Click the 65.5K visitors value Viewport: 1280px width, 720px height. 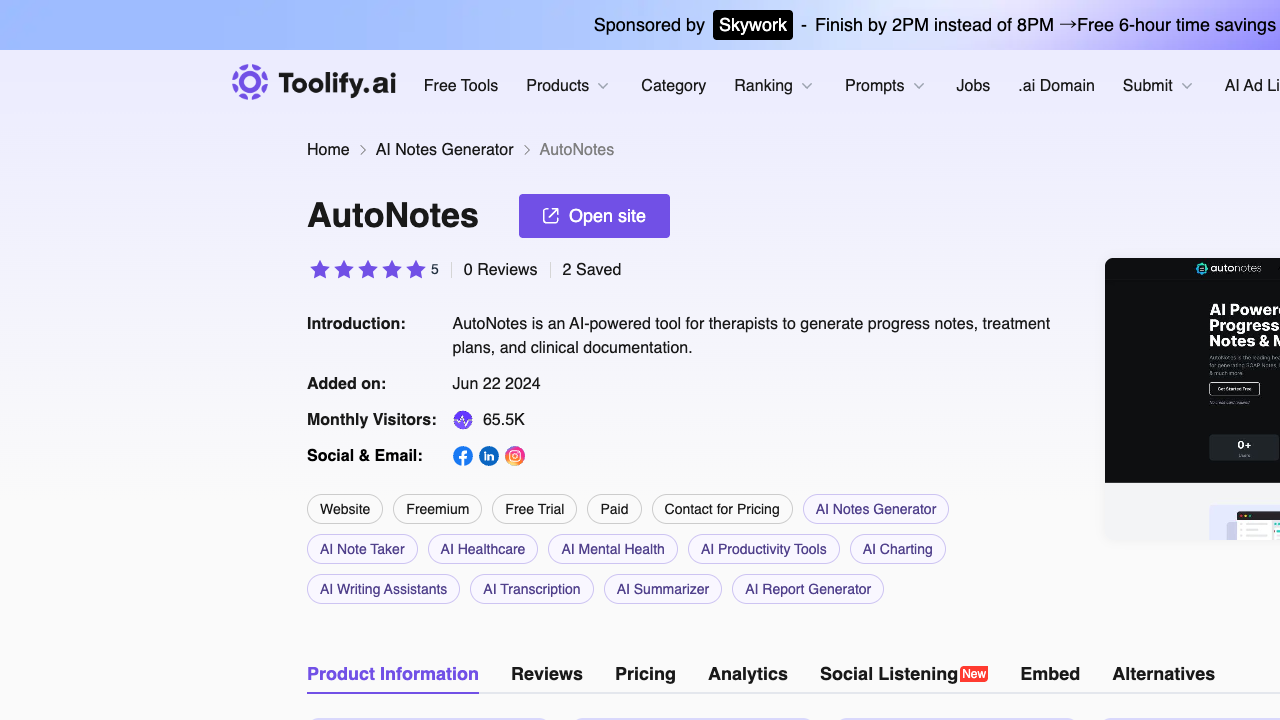504,420
